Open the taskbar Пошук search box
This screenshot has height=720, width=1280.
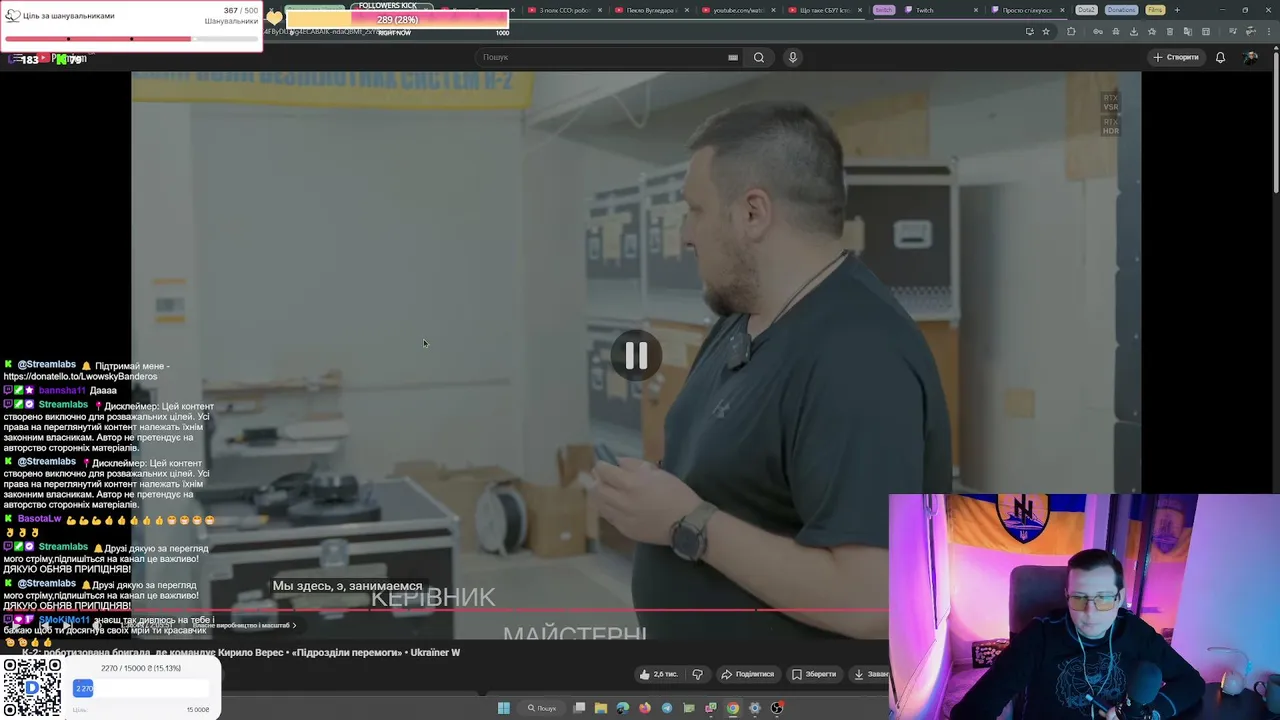click(x=541, y=708)
